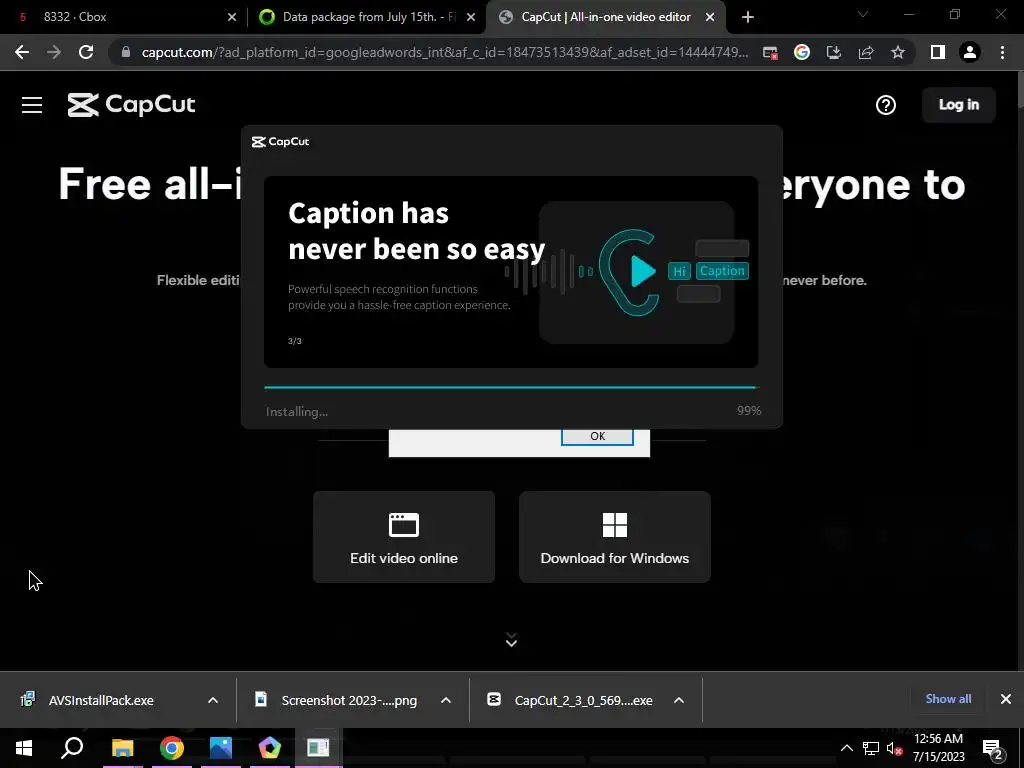Select the CapCut All-in-one video editor tab
1024x768 pixels.
click(606, 17)
